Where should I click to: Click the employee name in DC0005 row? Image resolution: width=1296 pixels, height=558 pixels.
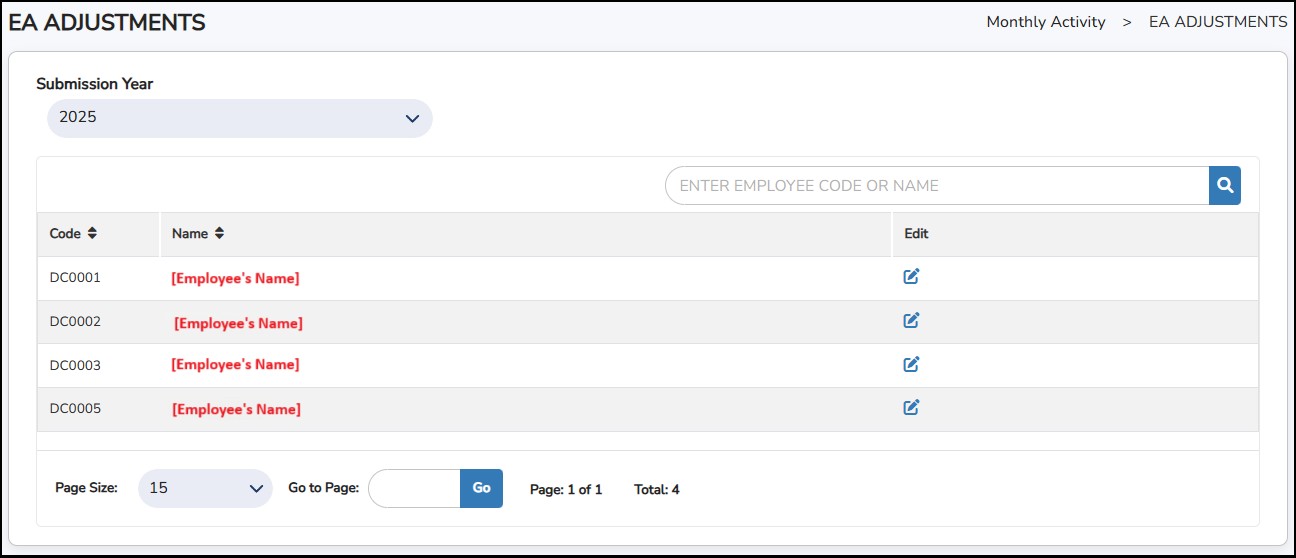[x=236, y=409]
